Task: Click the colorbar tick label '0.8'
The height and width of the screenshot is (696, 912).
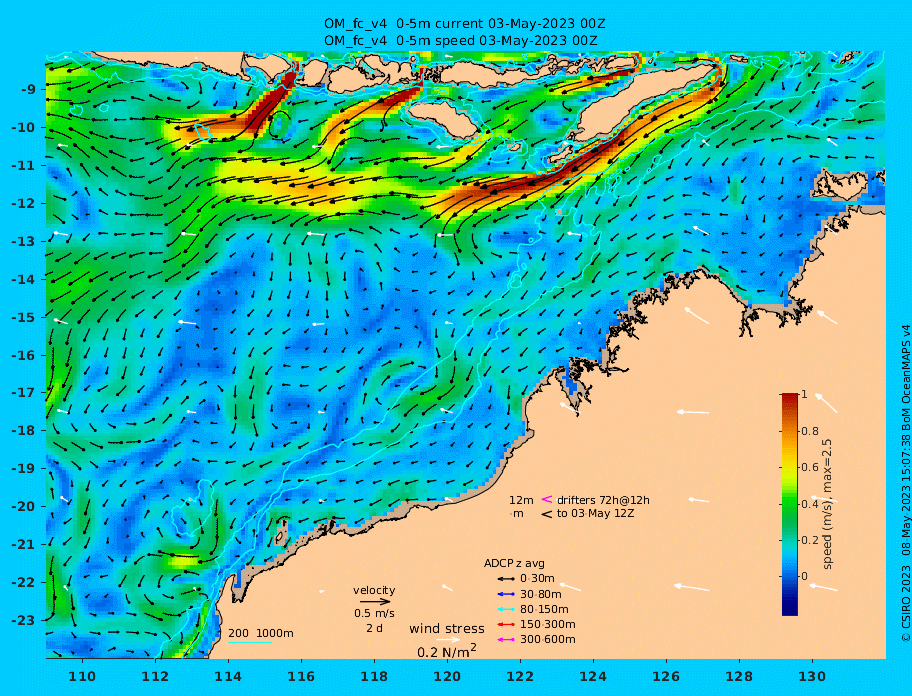Action: [x=810, y=431]
